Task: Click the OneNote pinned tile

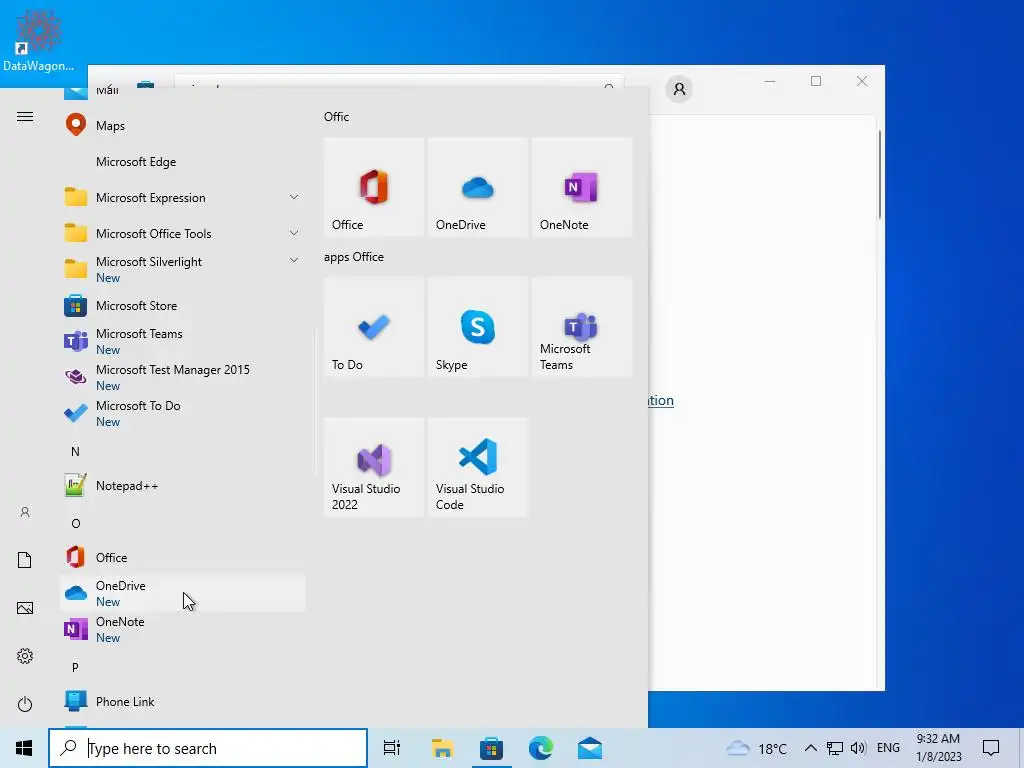Action: [581, 187]
